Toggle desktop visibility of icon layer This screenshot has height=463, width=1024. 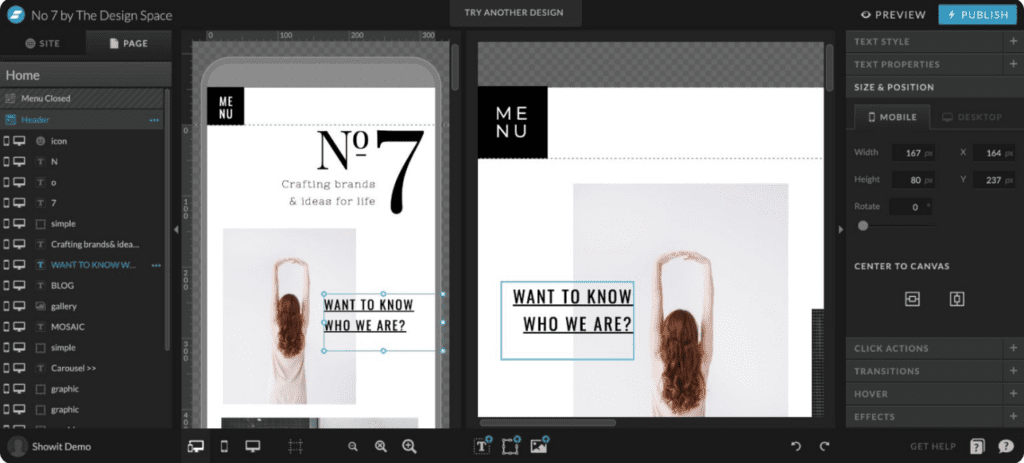(x=20, y=140)
